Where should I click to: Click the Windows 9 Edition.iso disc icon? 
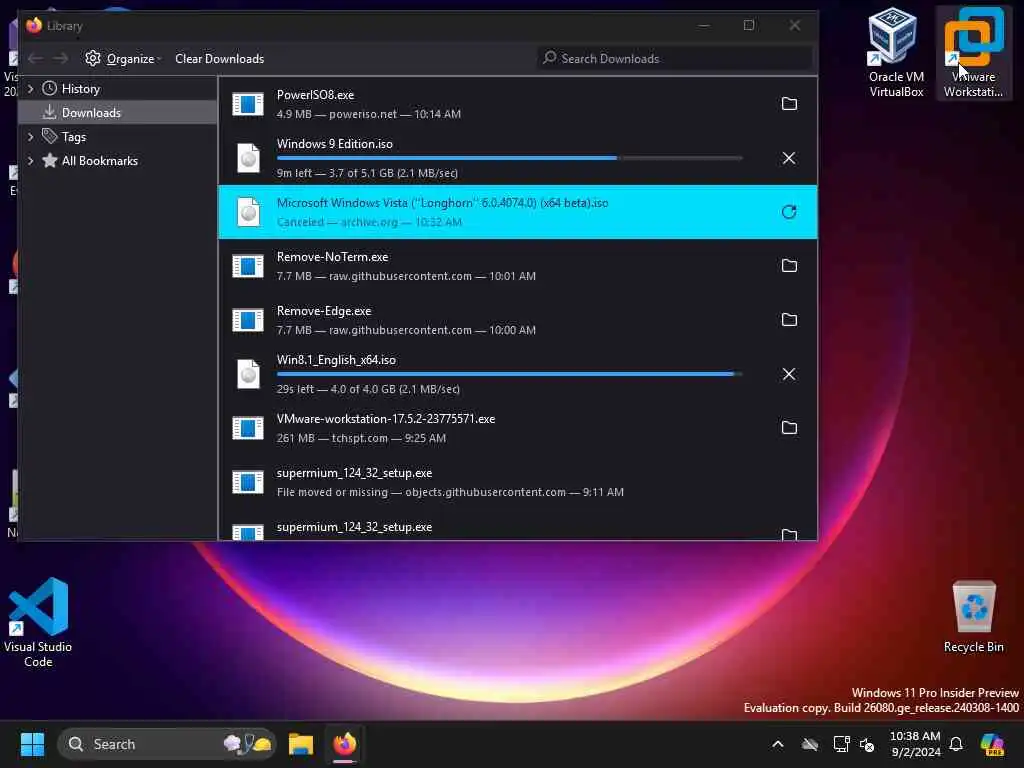(x=248, y=158)
